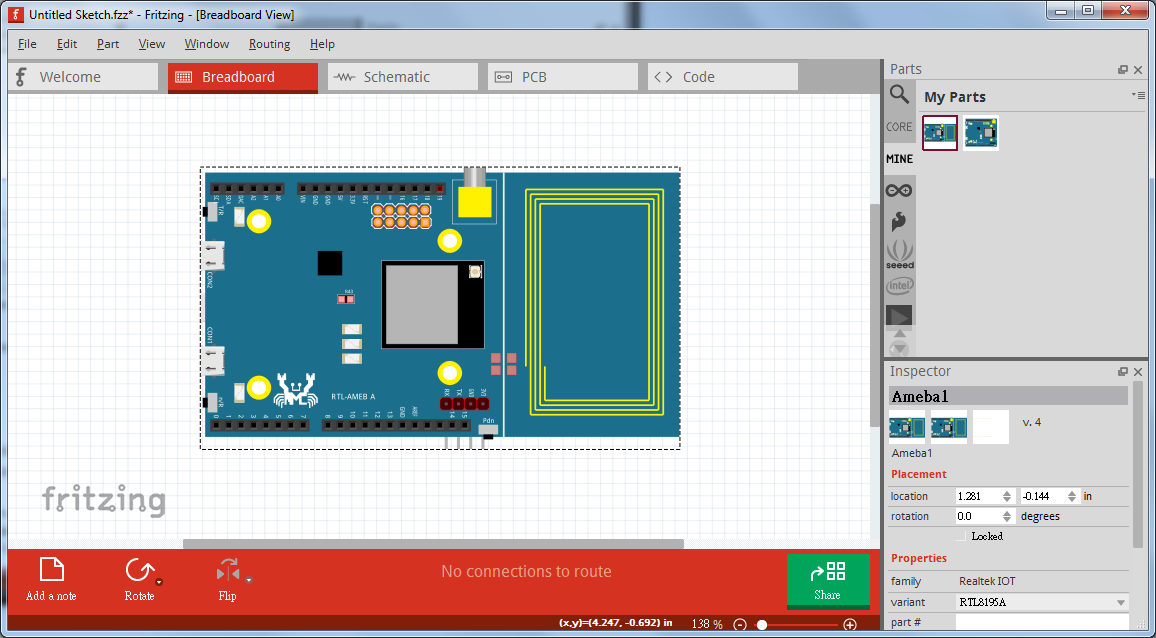Open the Flip options dropdown arrow

248,580
